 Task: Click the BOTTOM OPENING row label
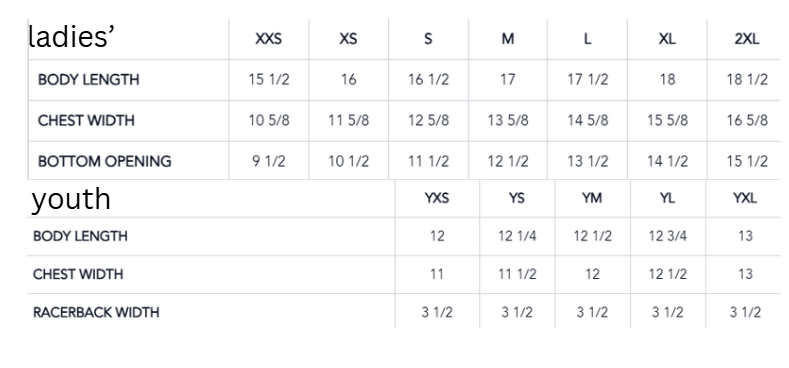pyautogui.click(x=105, y=162)
